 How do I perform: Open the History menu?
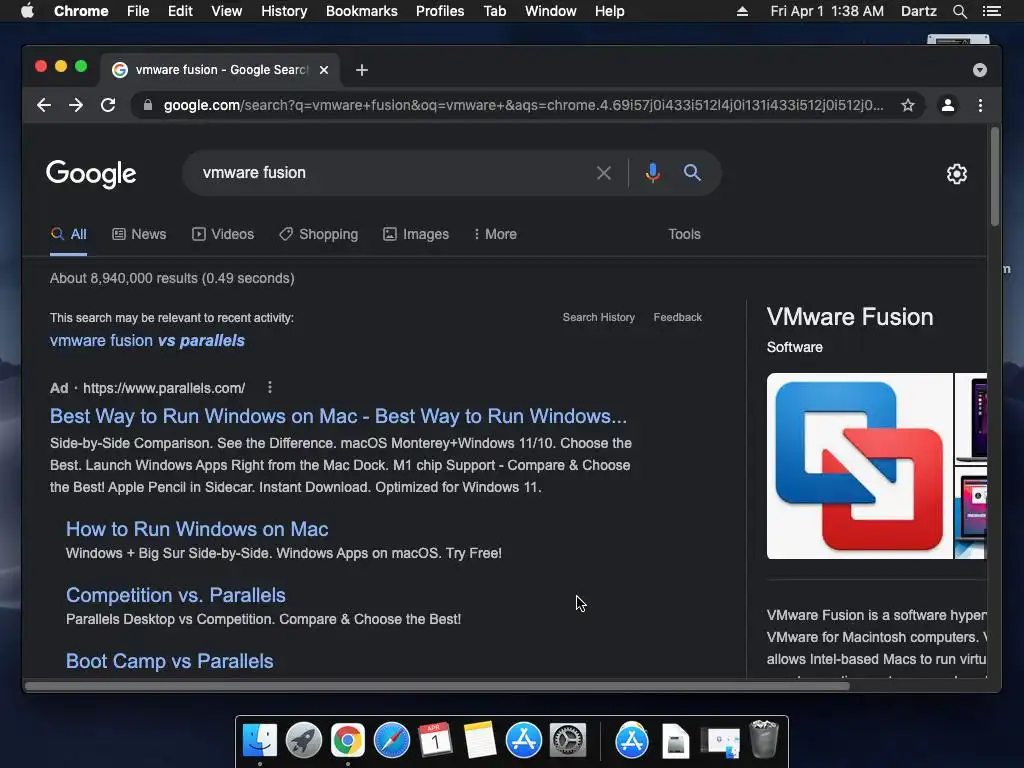point(284,11)
